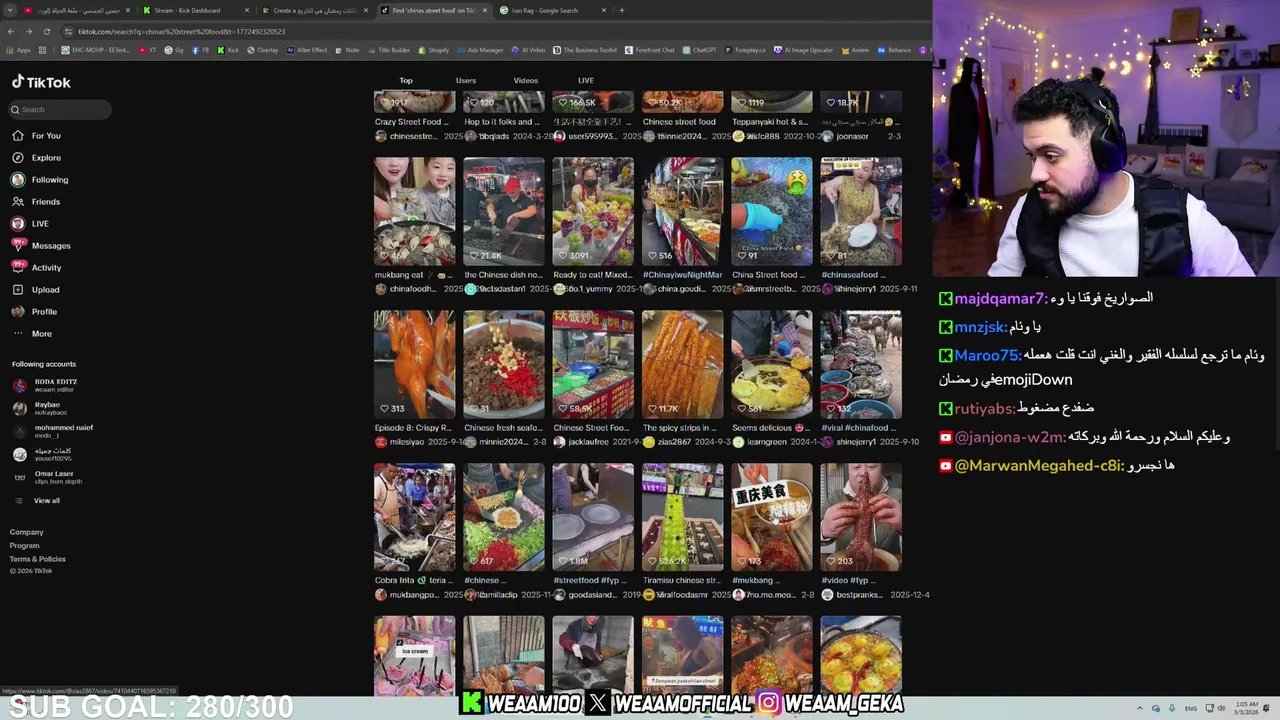Open the Shopify bookmark
This screenshot has width=1280, height=720.
(x=433, y=50)
